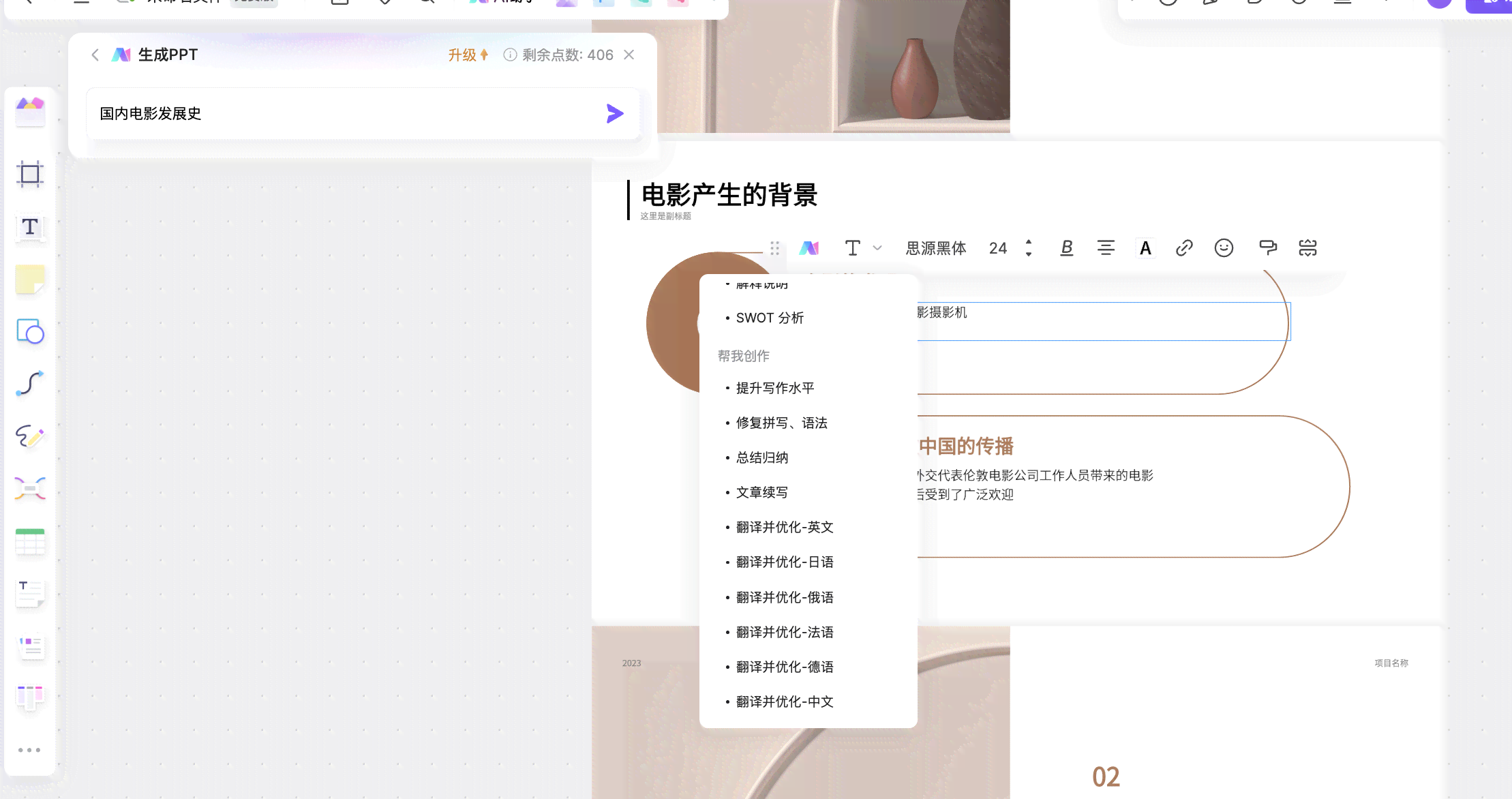Select 翻译并优化-英文 menu option

point(784,527)
